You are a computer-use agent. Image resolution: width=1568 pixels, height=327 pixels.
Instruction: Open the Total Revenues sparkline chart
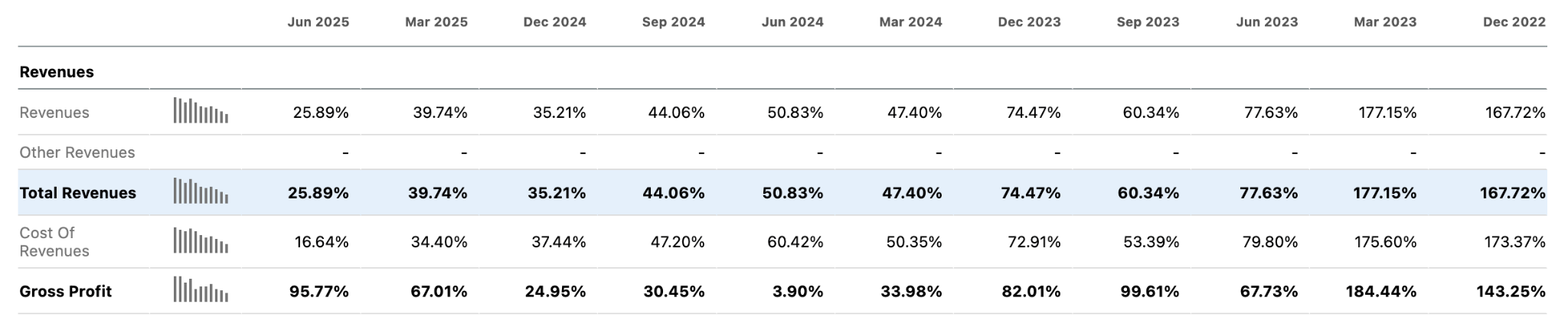pyautogui.click(x=201, y=191)
